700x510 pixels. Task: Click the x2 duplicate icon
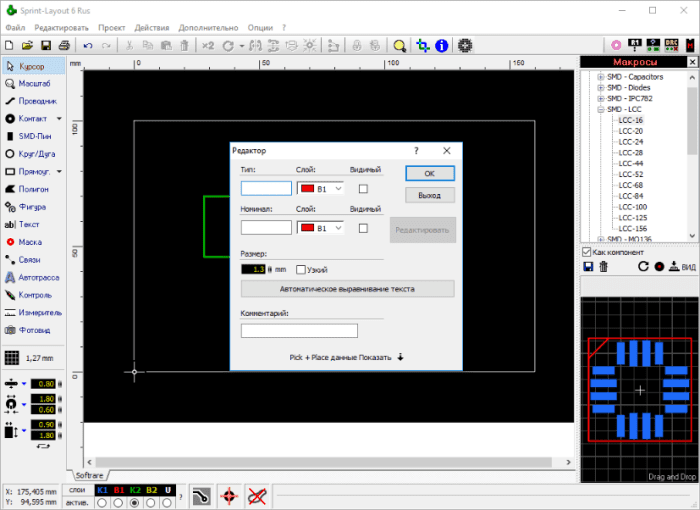(208, 46)
